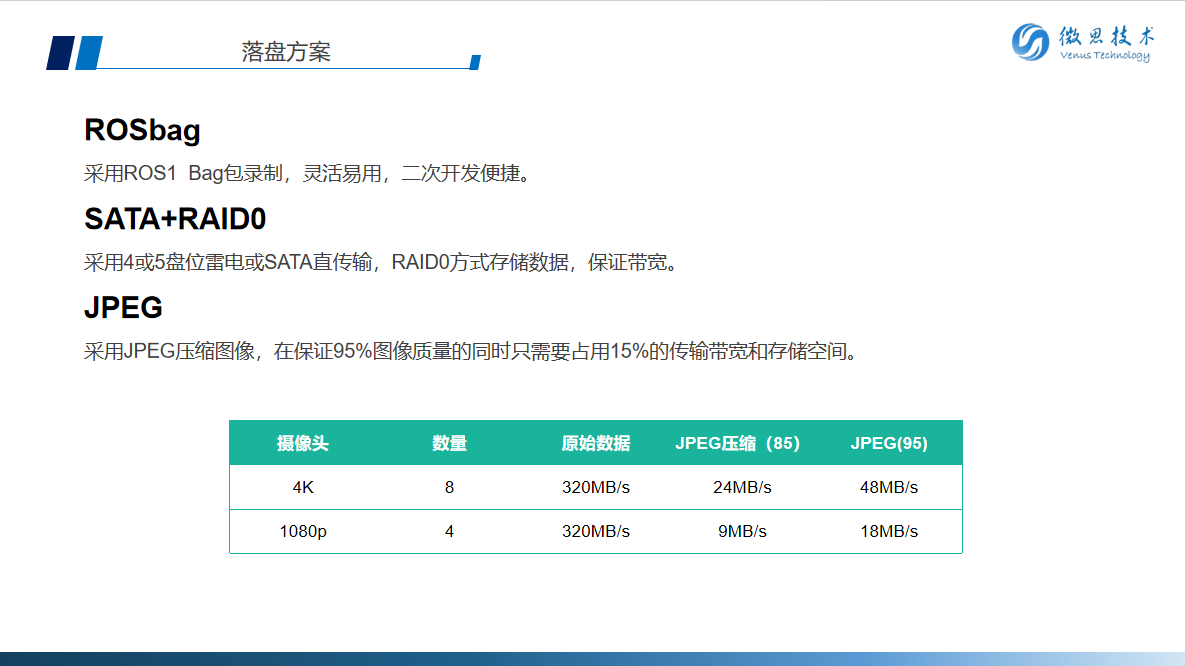Image resolution: width=1185 pixels, height=666 pixels.
Task: Click the JPEG(95) column header
Action: coord(888,443)
